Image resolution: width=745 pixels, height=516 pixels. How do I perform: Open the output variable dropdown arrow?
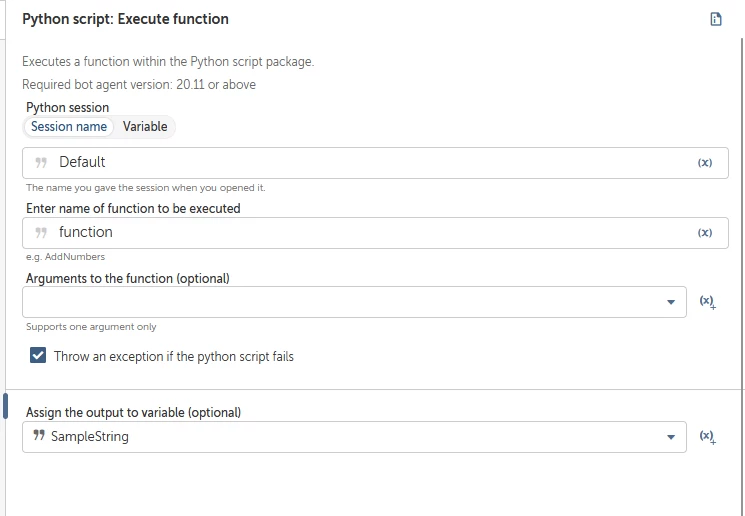[671, 437]
